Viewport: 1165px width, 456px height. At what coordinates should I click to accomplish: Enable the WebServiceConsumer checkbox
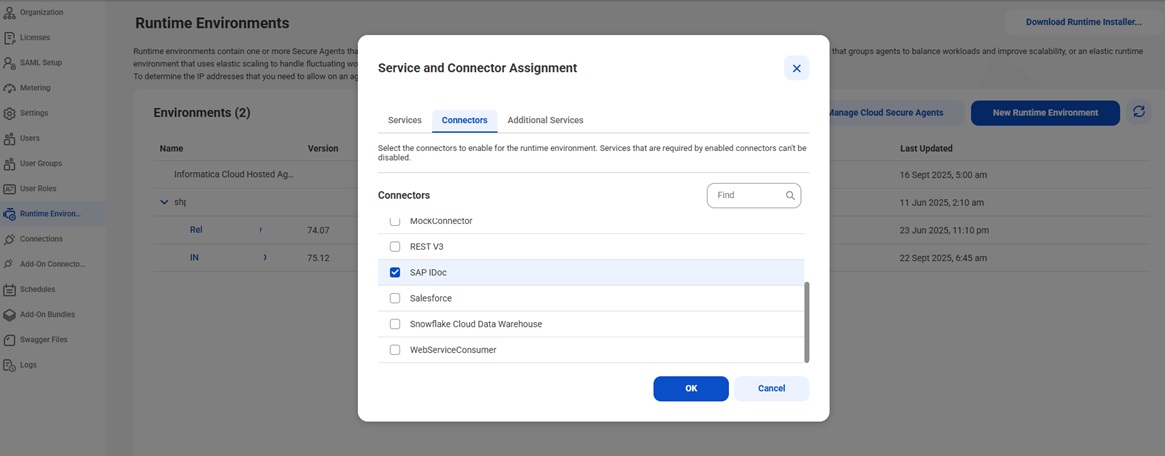(395, 350)
